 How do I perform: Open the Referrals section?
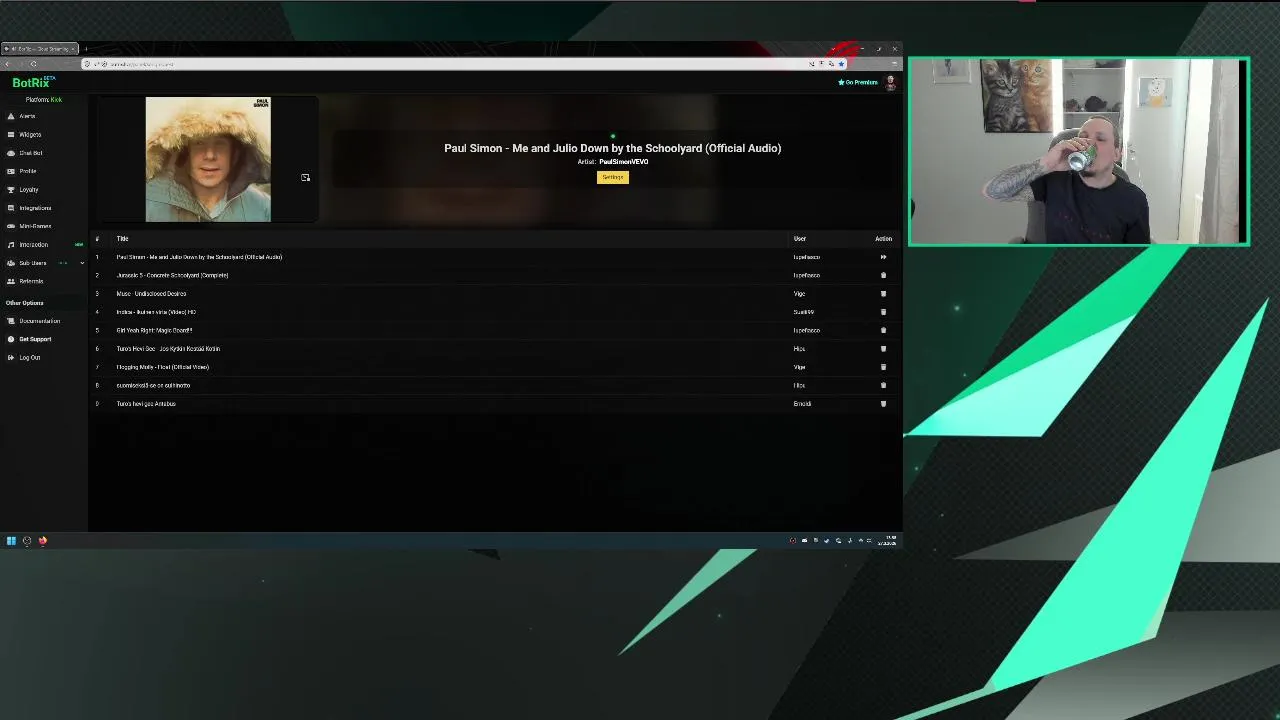click(30, 281)
